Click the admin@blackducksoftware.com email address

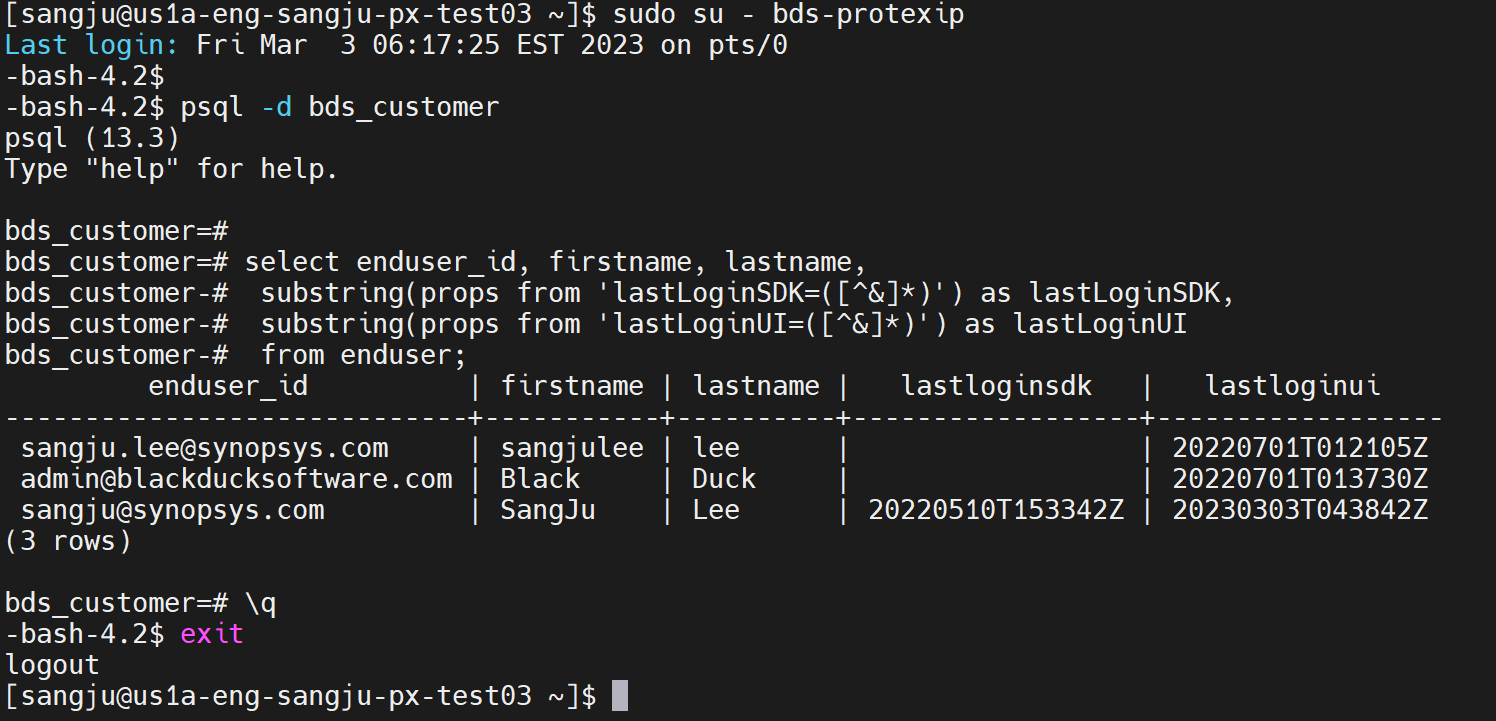pyautogui.click(x=237, y=479)
